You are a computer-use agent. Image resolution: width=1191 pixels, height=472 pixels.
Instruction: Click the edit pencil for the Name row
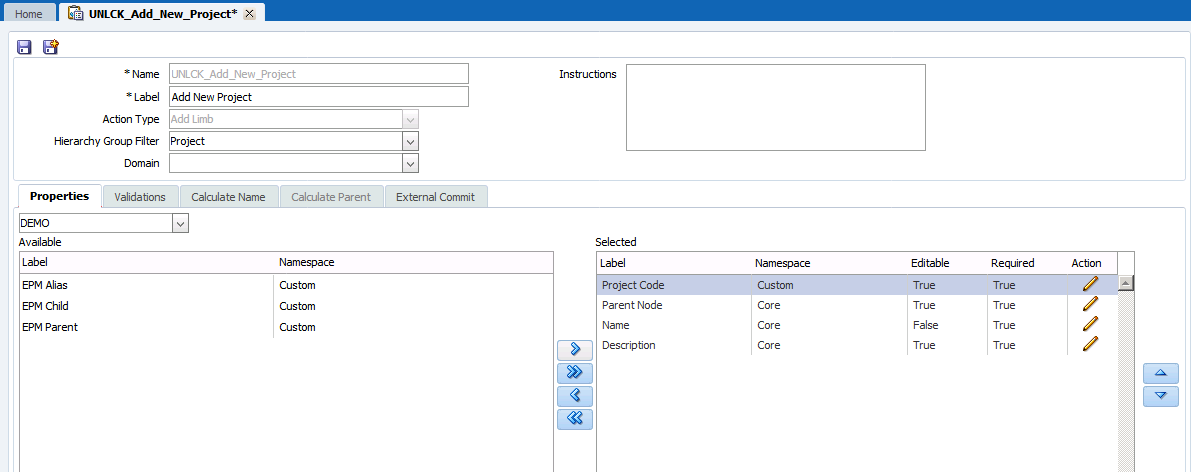1090,324
